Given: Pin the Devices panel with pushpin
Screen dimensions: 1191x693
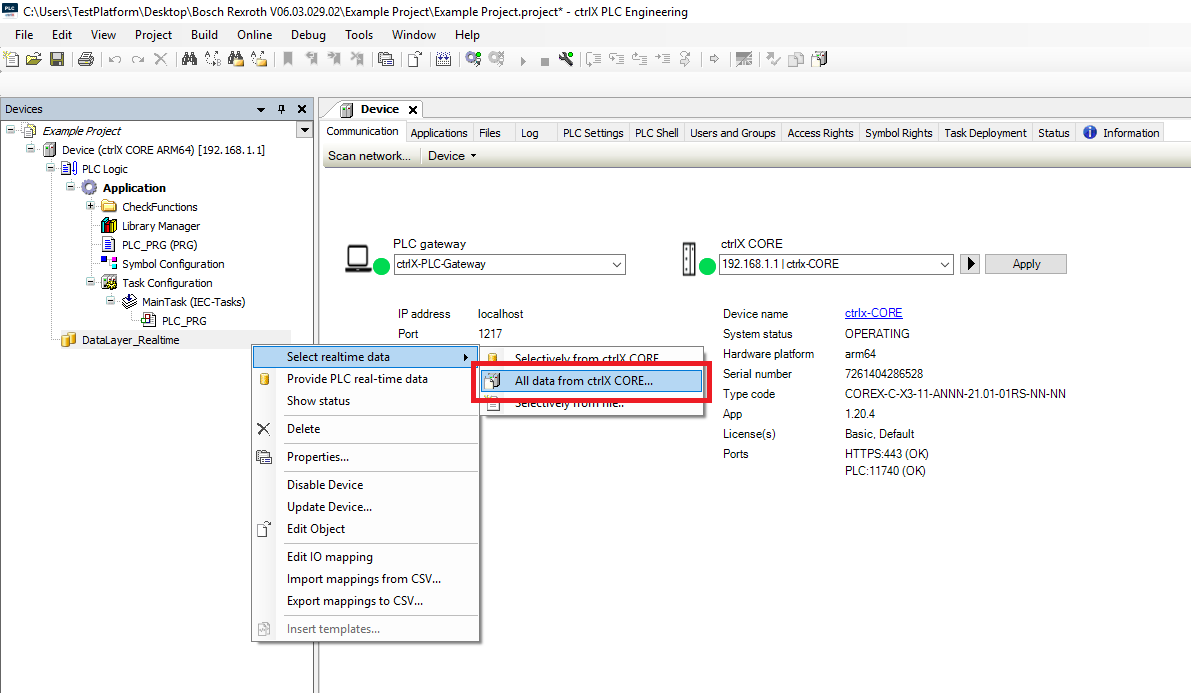Looking at the screenshot, I should [282, 109].
